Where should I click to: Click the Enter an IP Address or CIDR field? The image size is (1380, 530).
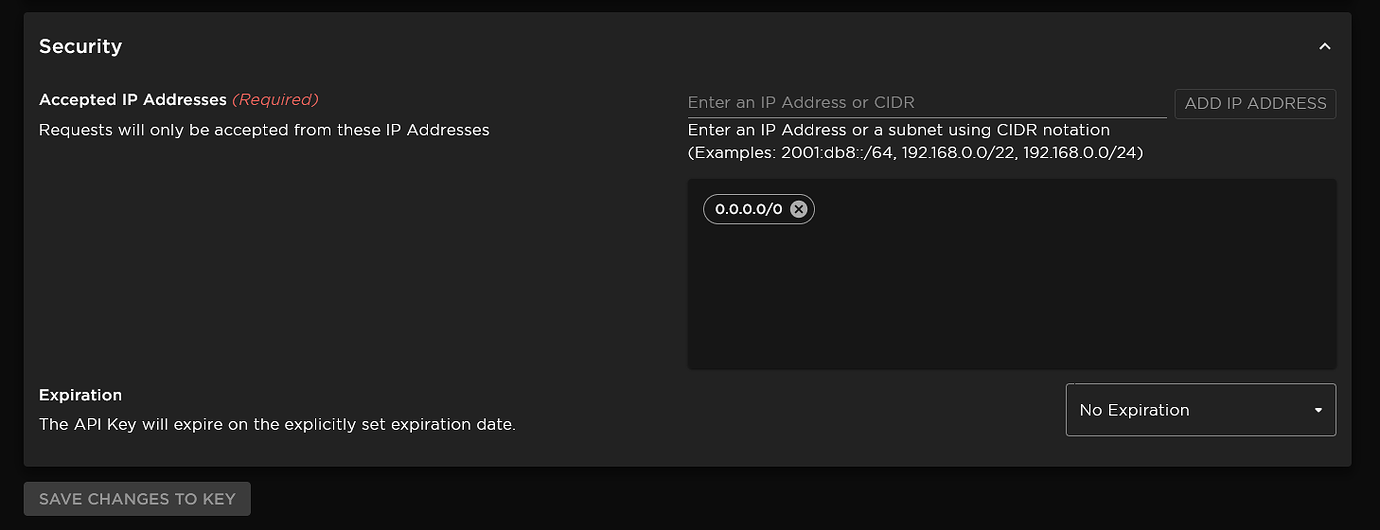(x=926, y=102)
